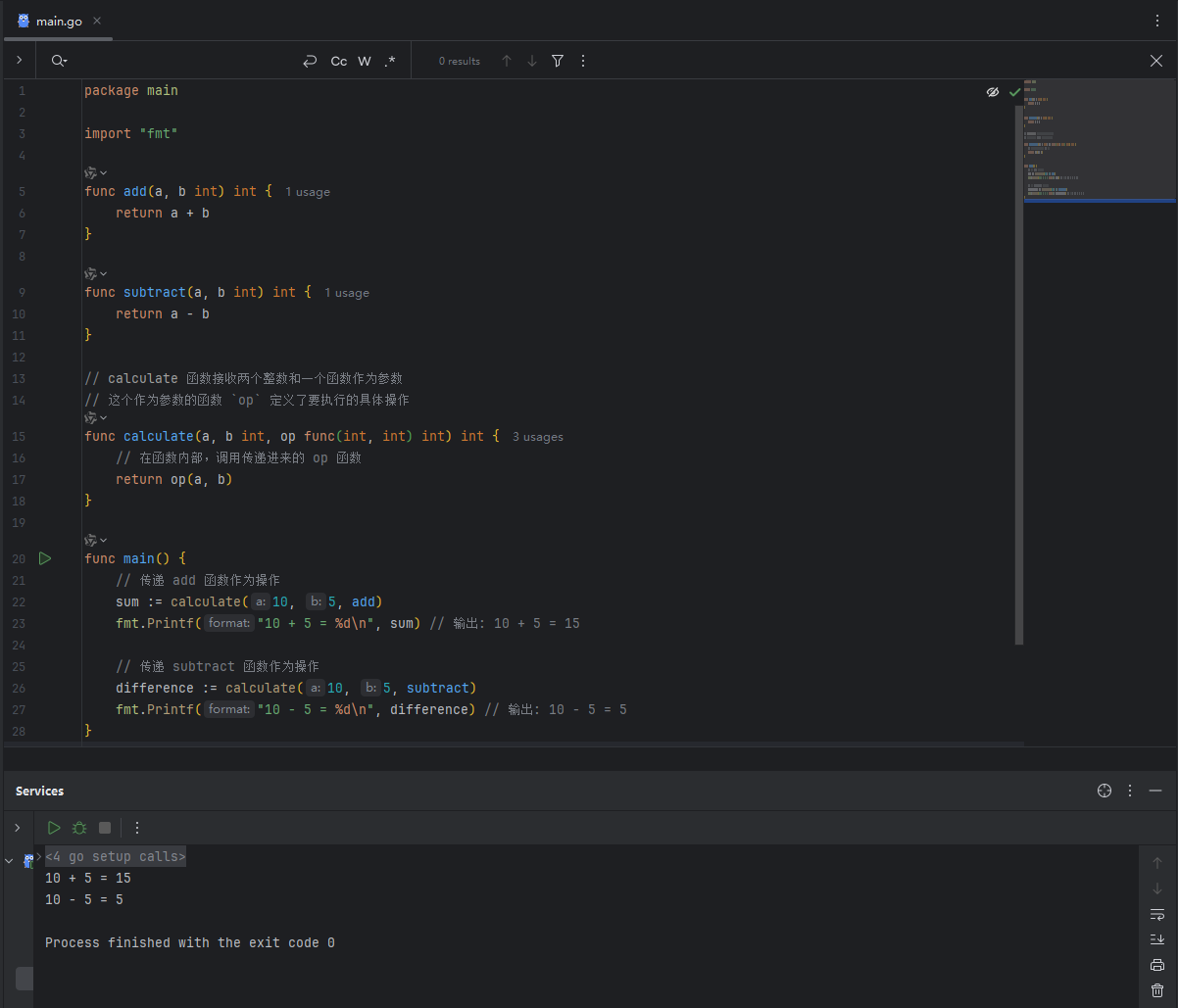Expand the Services tree sidebar chevron
The width and height of the screenshot is (1178, 1008).
pos(17,828)
